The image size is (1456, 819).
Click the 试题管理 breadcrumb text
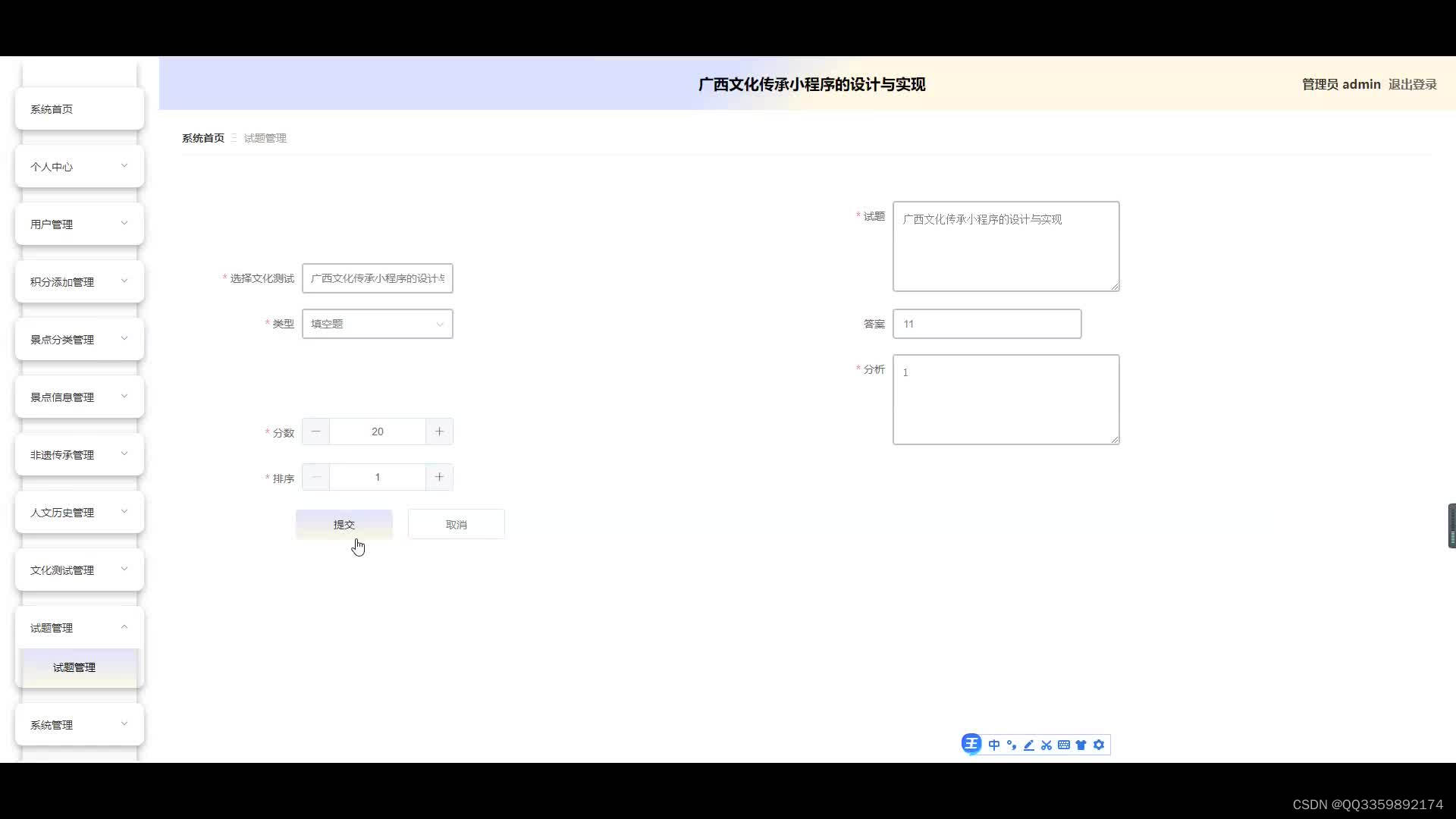coord(265,138)
